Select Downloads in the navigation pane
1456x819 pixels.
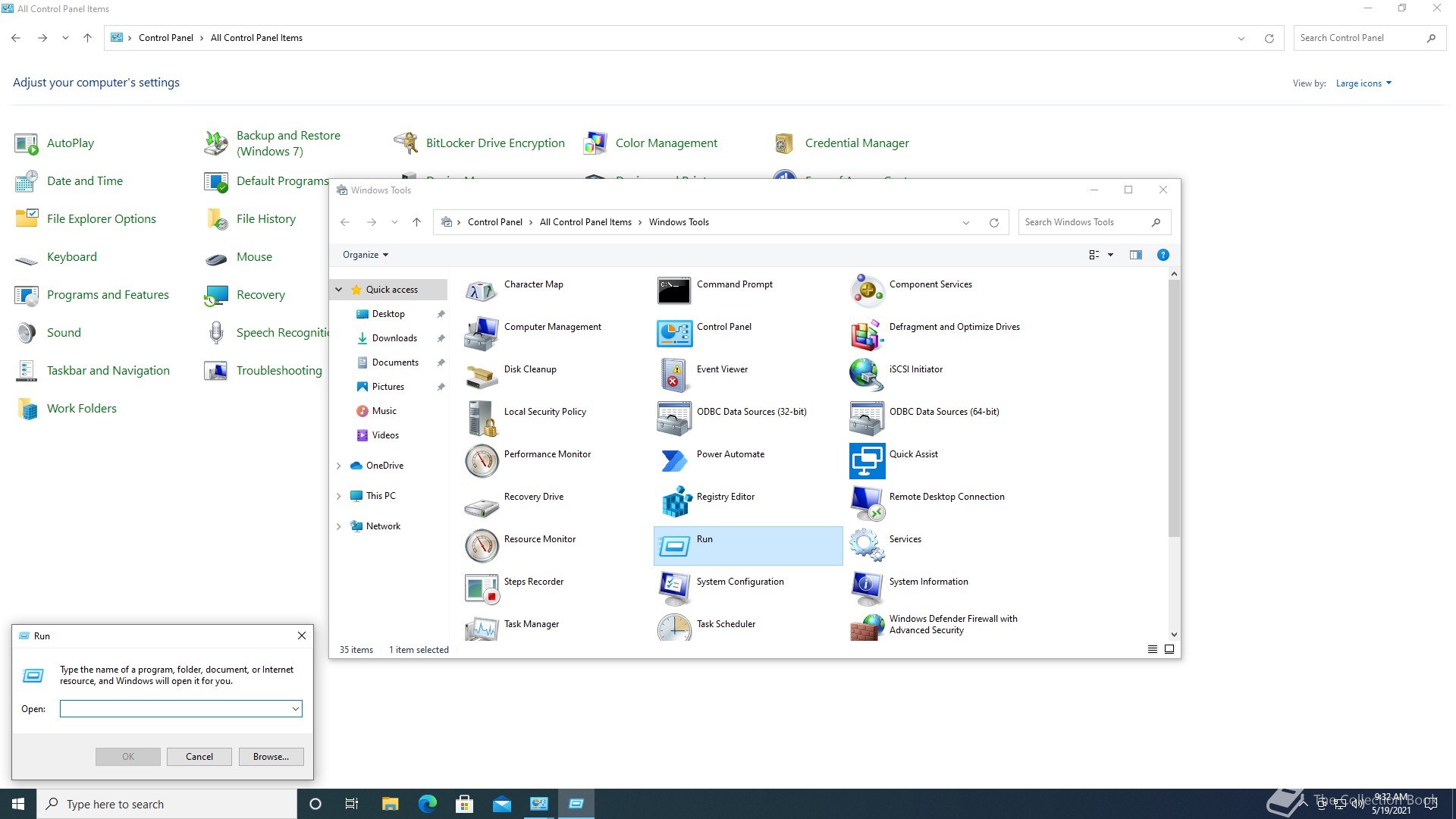(x=394, y=338)
